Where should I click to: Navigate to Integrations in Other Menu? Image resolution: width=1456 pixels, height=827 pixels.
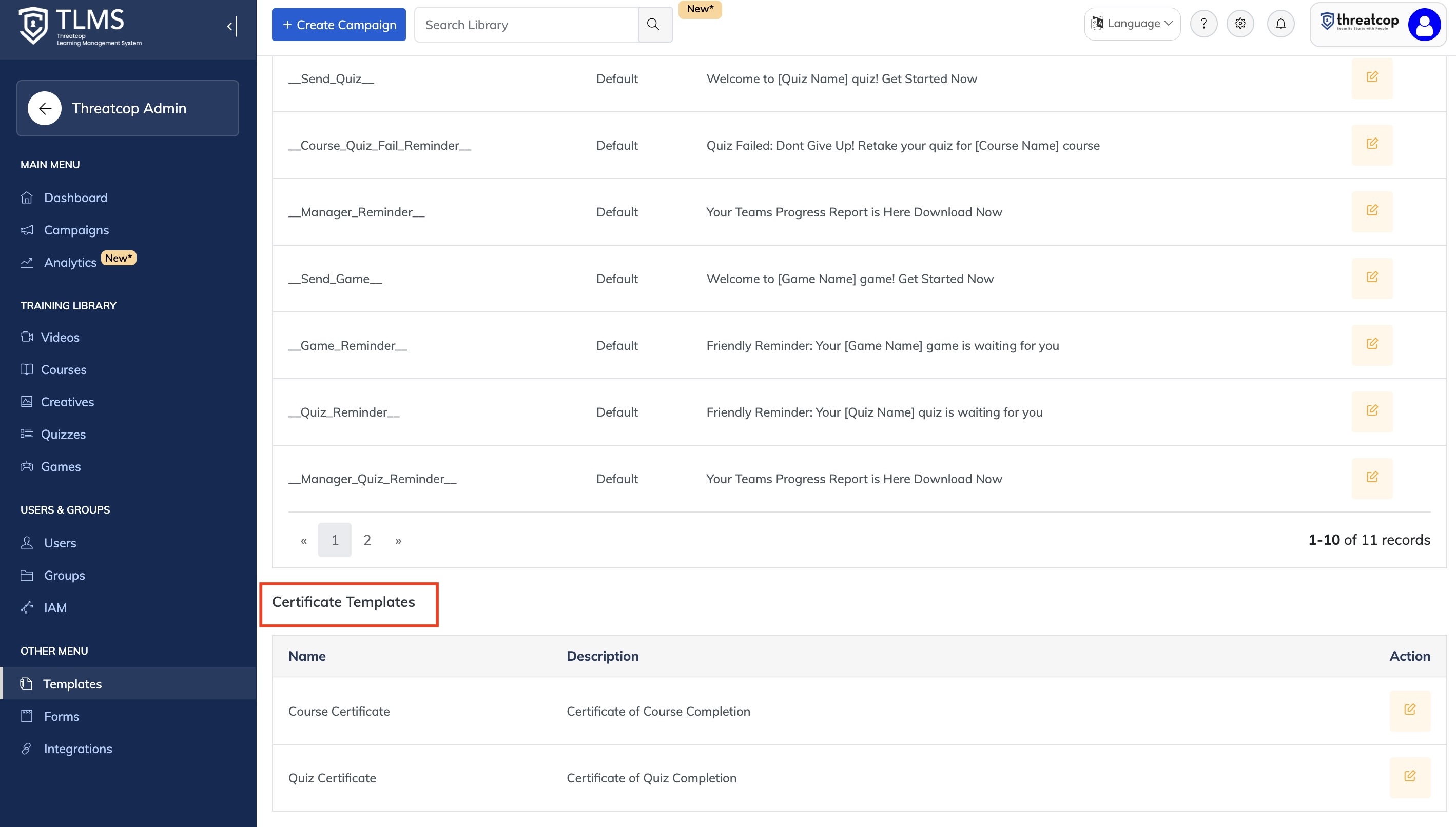coord(78,749)
